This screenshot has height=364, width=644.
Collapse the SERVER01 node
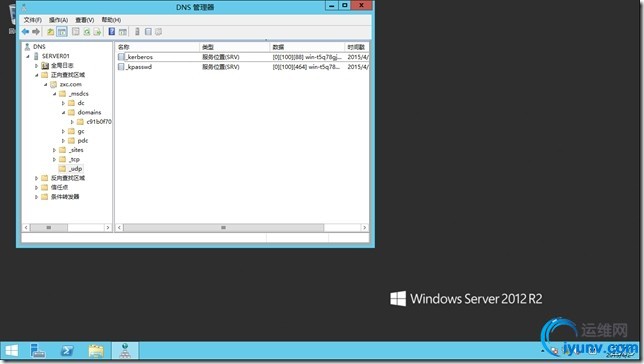[28, 56]
